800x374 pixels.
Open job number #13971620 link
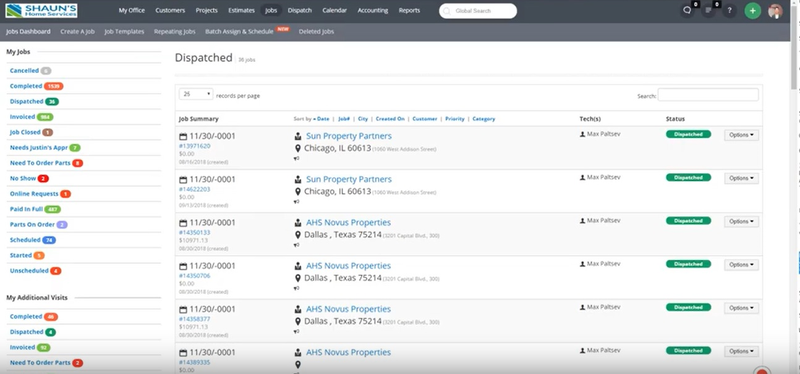click(194, 146)
